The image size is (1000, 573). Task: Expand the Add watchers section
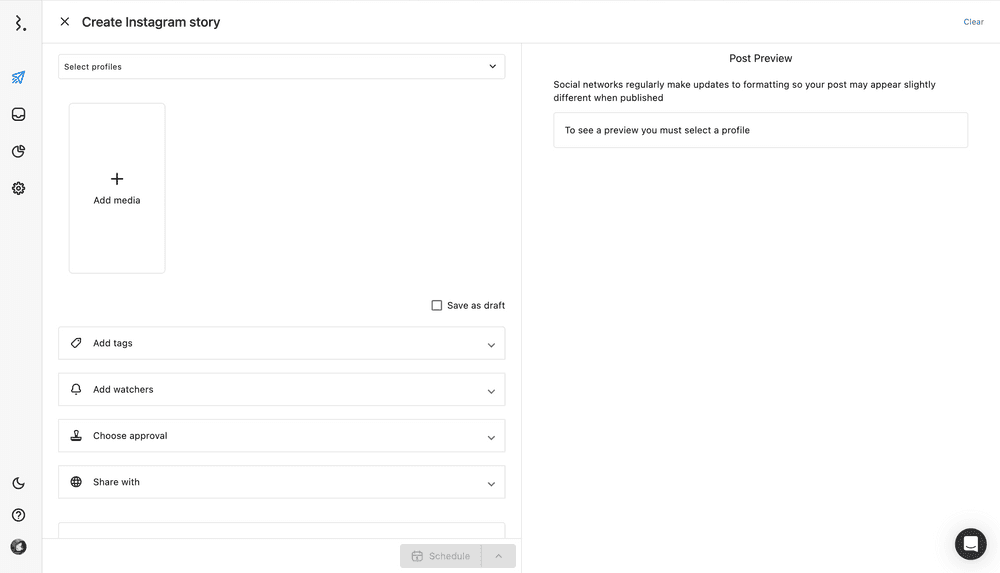pyautogui.click(x=281, y=390)
